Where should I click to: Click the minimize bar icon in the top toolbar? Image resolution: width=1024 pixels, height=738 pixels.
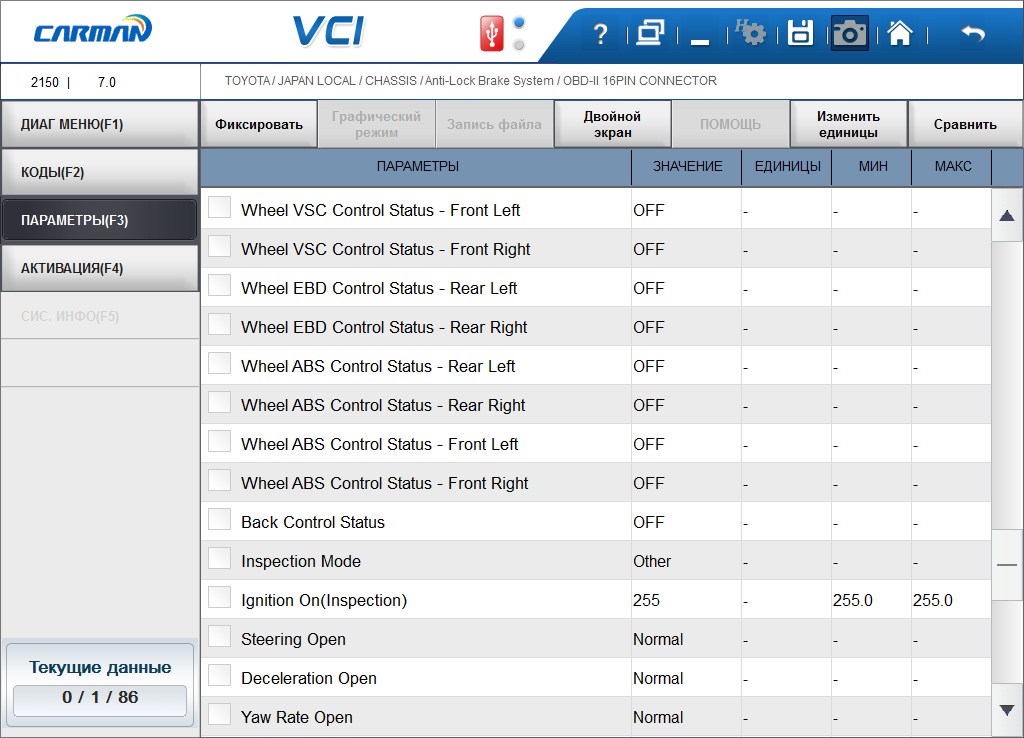[700, 42]
